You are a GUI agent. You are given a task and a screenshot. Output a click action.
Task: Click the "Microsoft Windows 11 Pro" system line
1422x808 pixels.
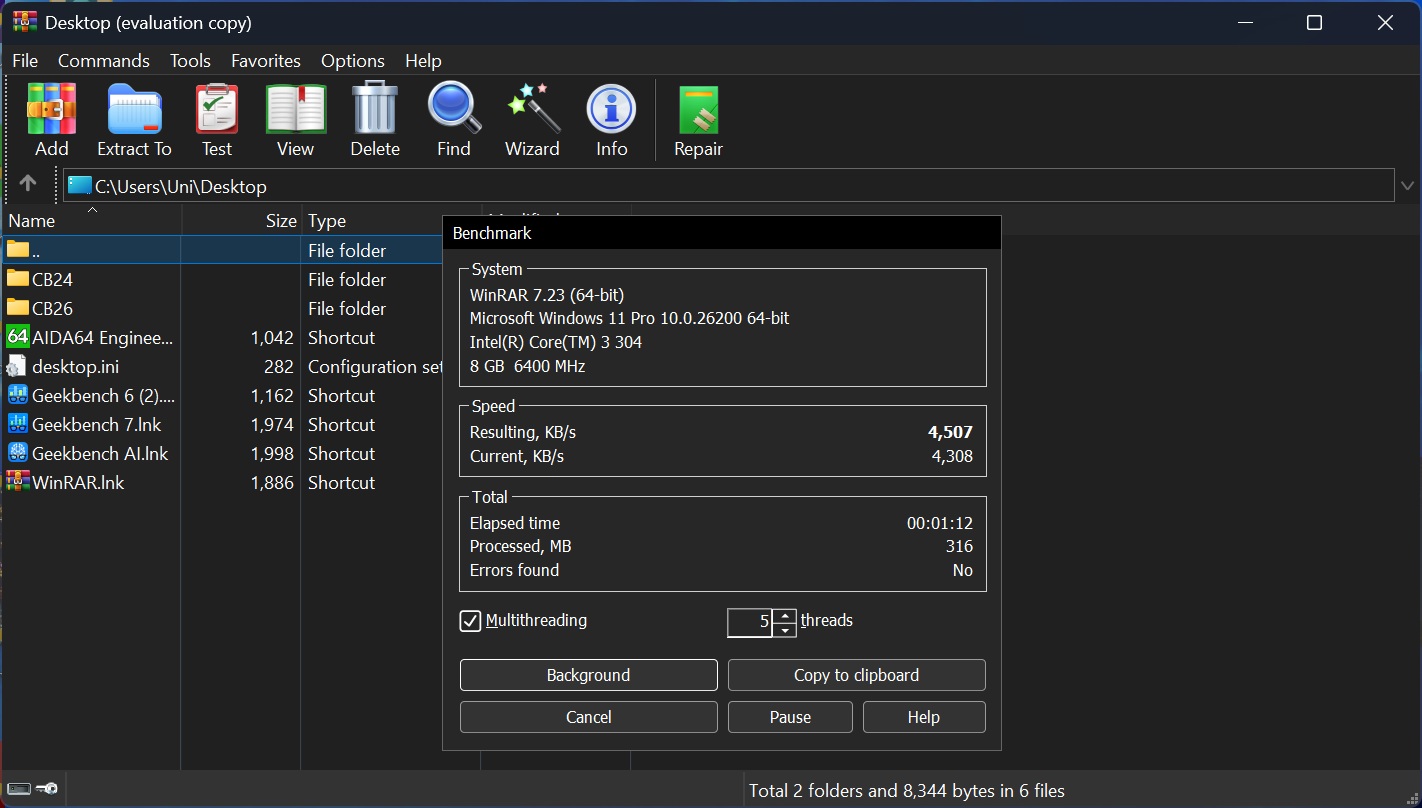pos(629,318)
